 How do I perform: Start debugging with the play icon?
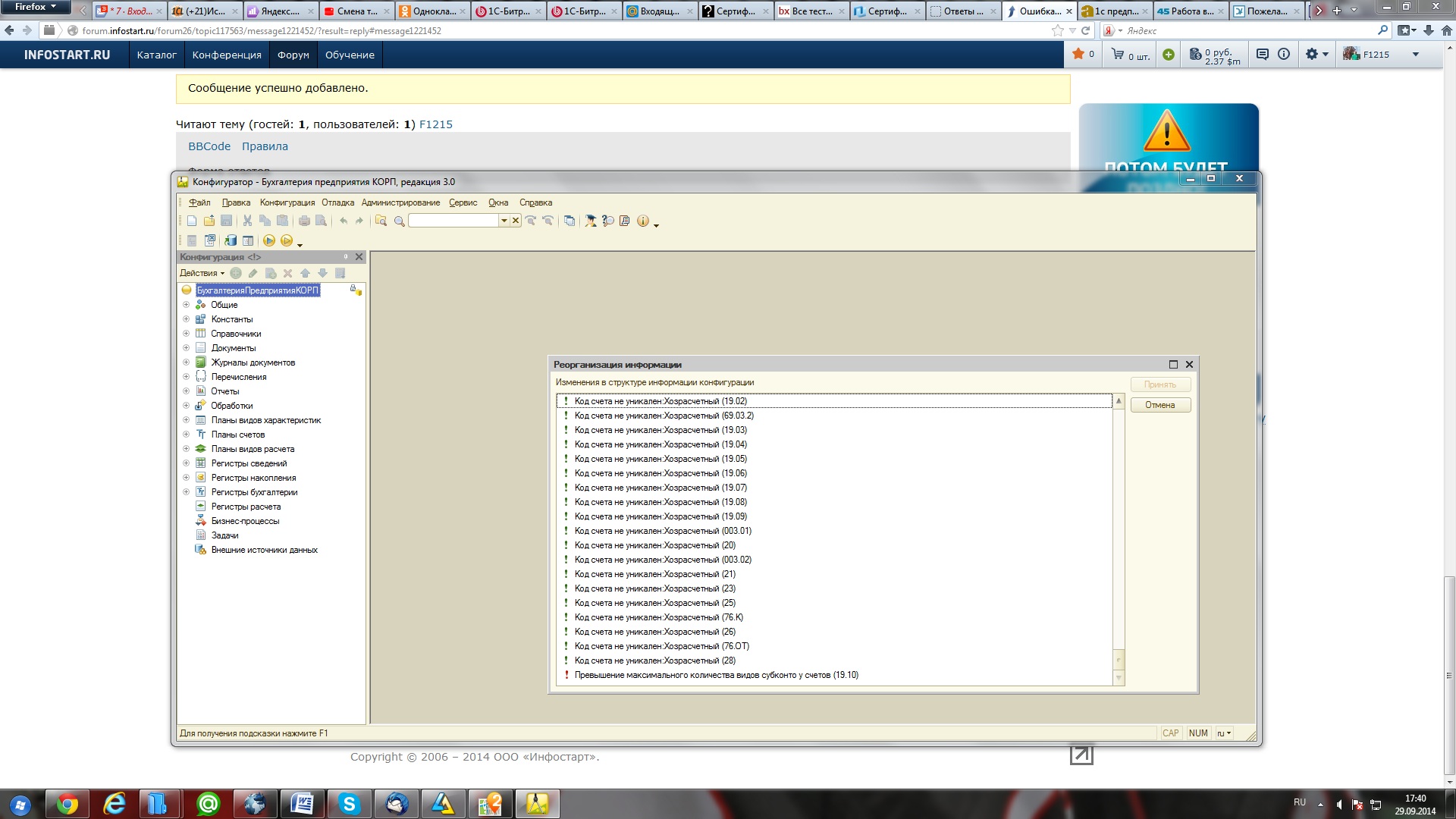(x=268, y=240)
